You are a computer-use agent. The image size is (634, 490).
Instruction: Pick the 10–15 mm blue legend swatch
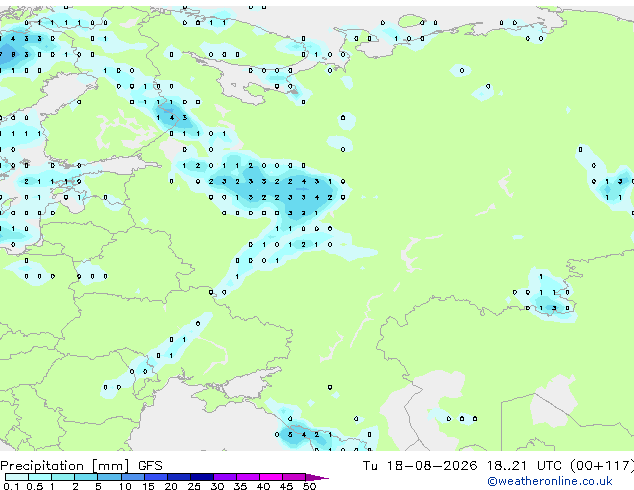133,477
